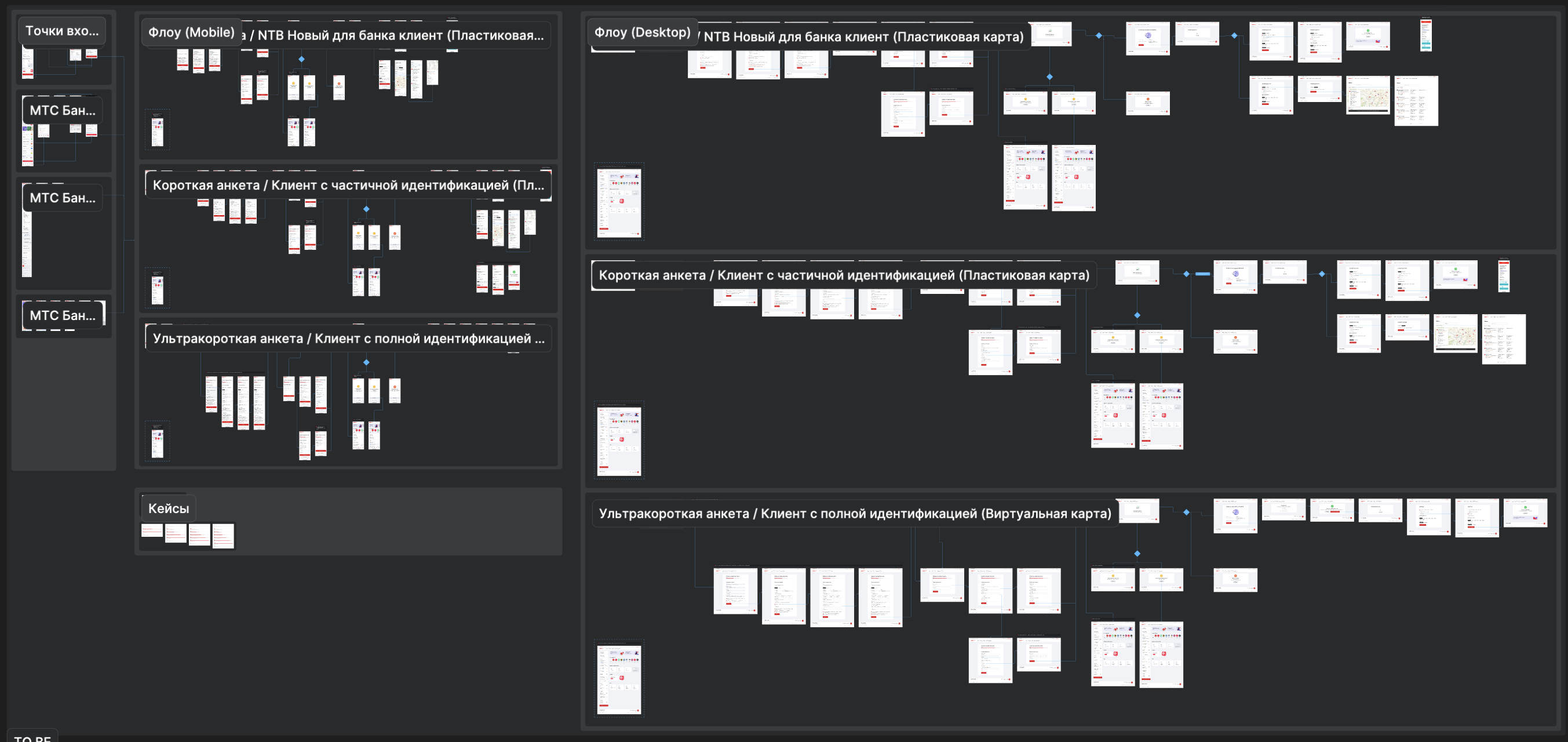
Task: Click the tallest last thumbnail under Кейсы
Action: coord(223,536)
